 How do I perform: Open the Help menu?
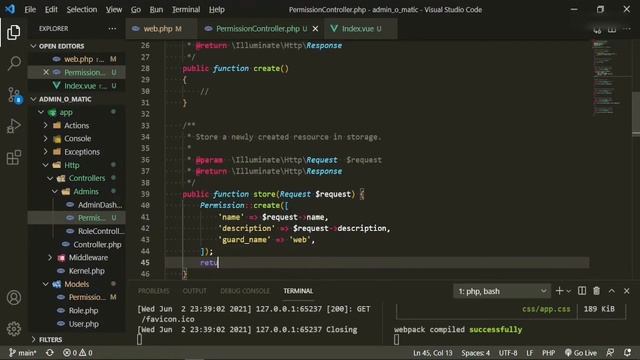coord(217,9)
